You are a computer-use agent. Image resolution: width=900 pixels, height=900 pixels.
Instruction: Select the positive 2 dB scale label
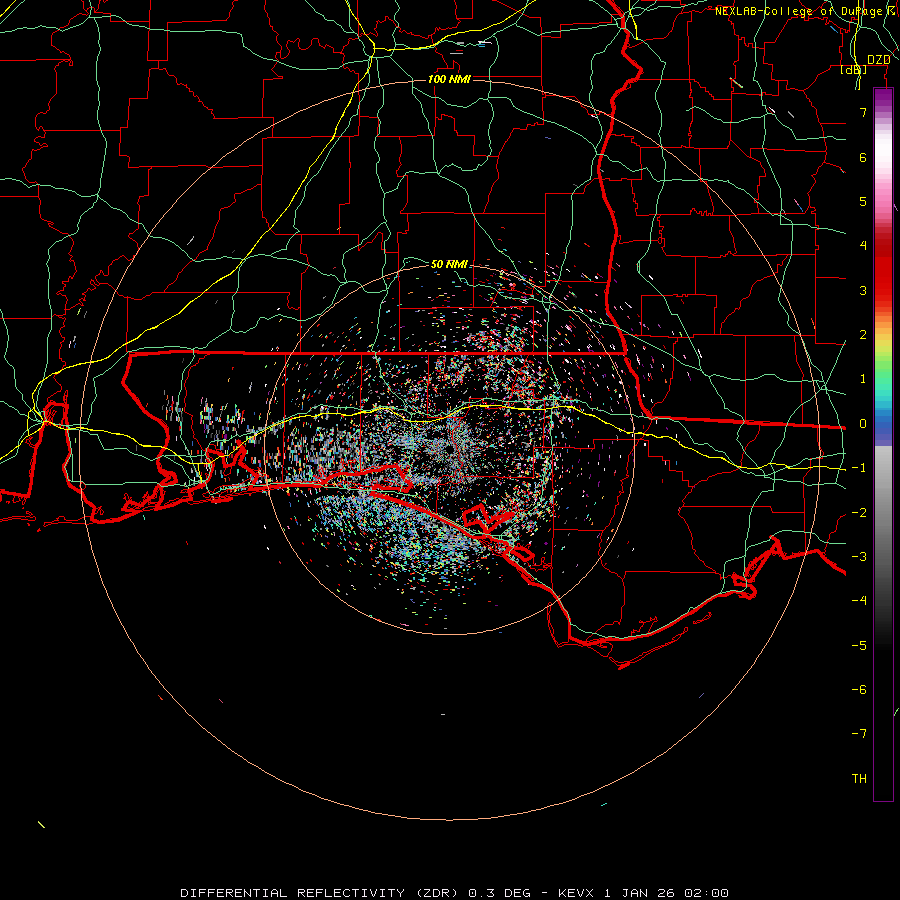(x=863, y=335)
